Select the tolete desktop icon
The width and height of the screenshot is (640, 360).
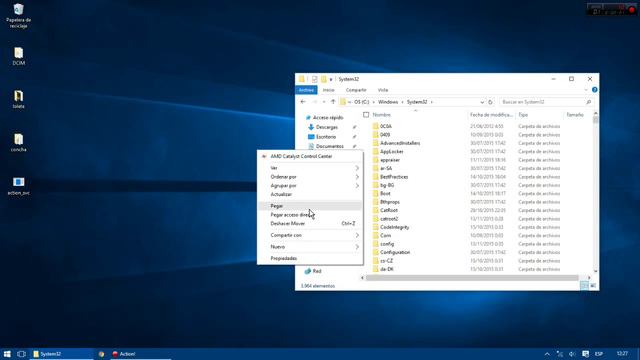pos(18,99)
